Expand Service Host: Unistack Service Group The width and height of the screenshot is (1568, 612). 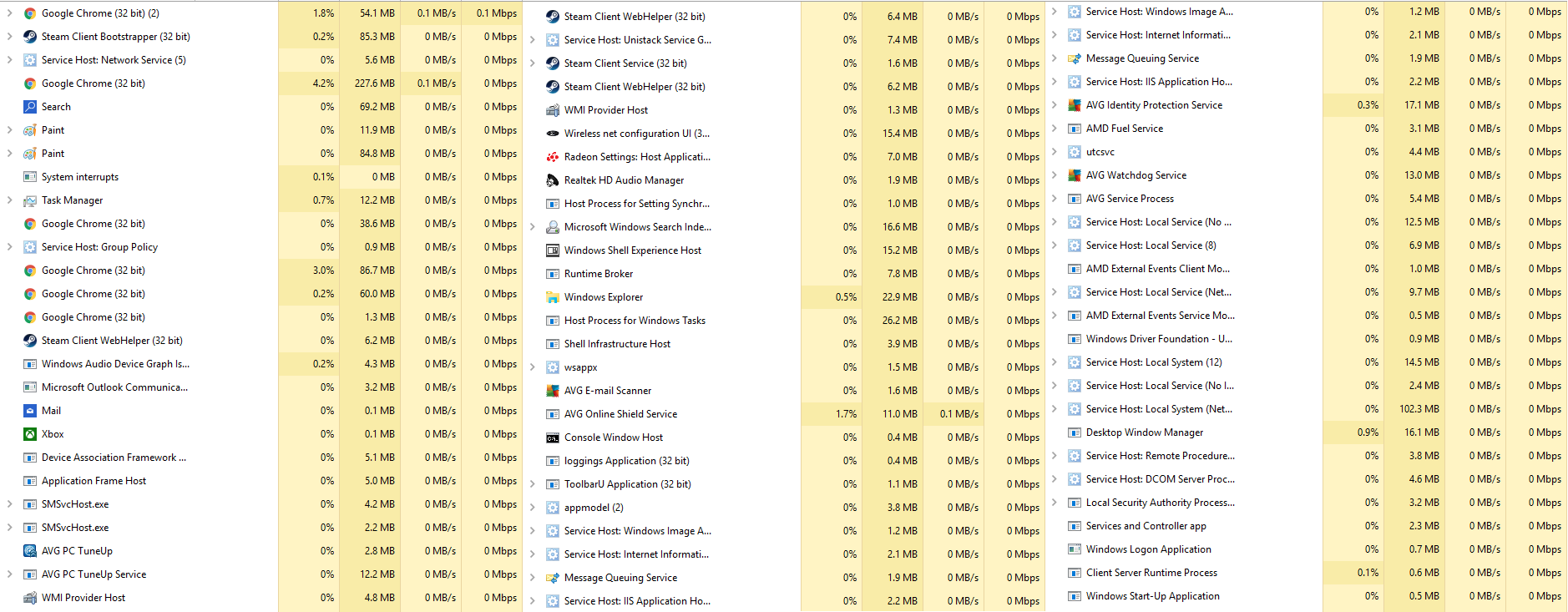(x=532, y=40)
